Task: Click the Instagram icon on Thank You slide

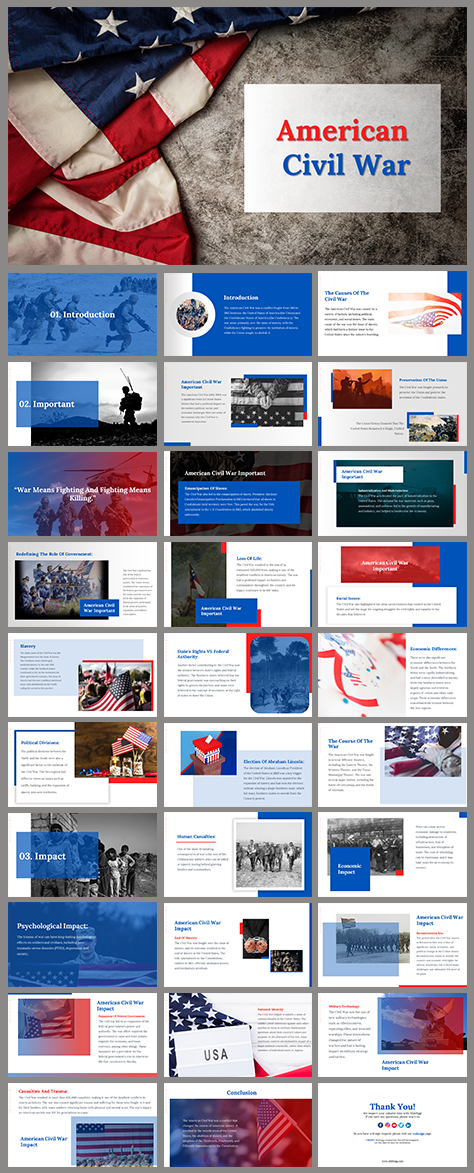Action: click(x=387, y=1125)
